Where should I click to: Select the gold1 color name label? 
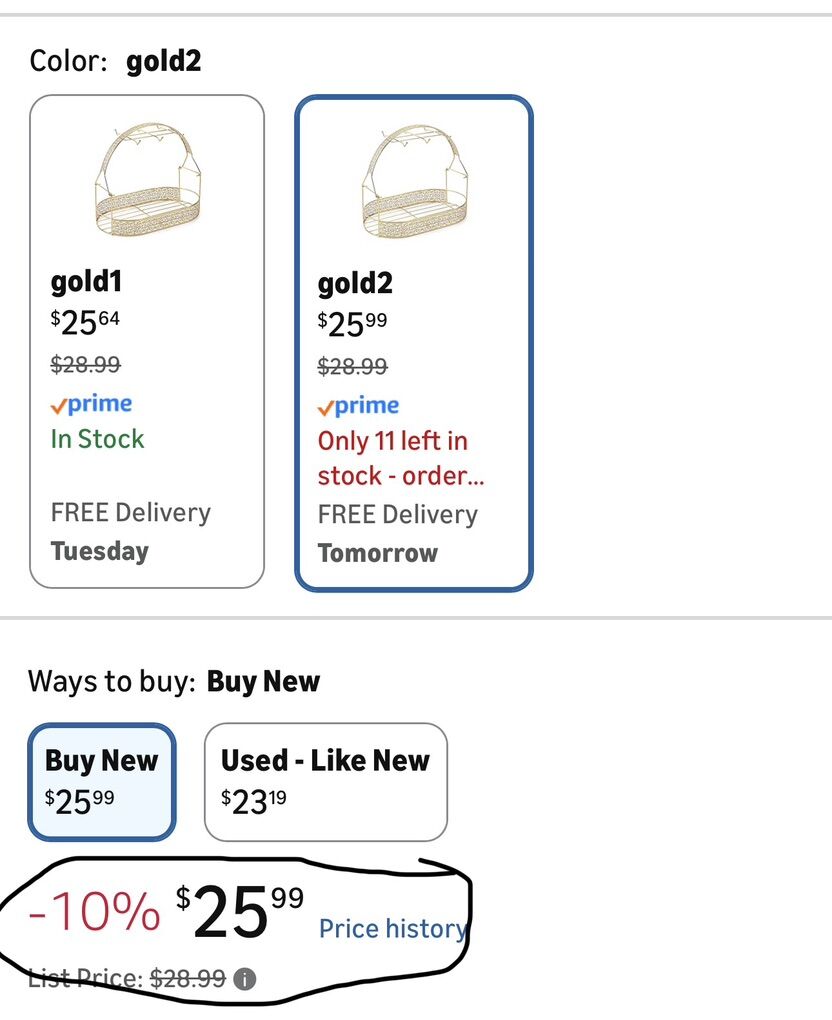coord(86,281)
